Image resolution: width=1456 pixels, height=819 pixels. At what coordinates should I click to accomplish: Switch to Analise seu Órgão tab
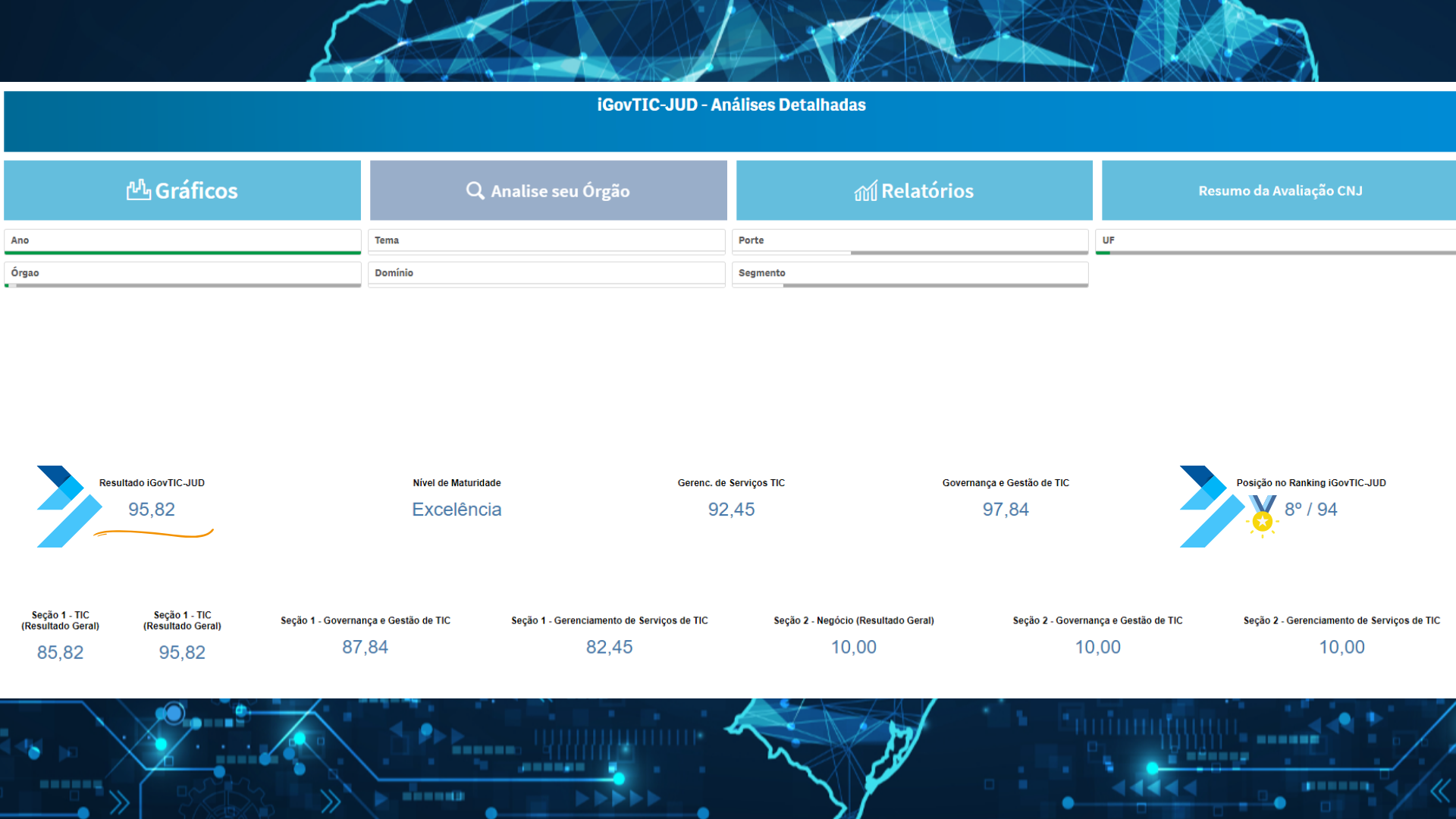(x=560, y=191)
